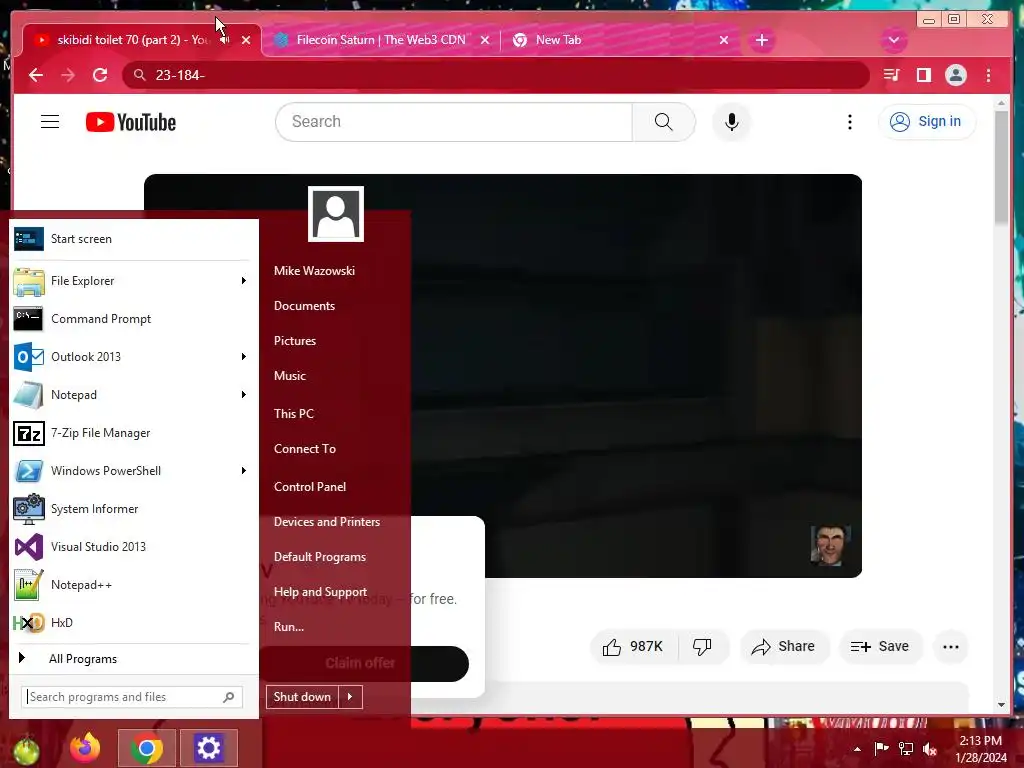The height and width of the screenshot is (768, 1024).
Task: Open the media control playlist icon
Action: tap(891, 75)
